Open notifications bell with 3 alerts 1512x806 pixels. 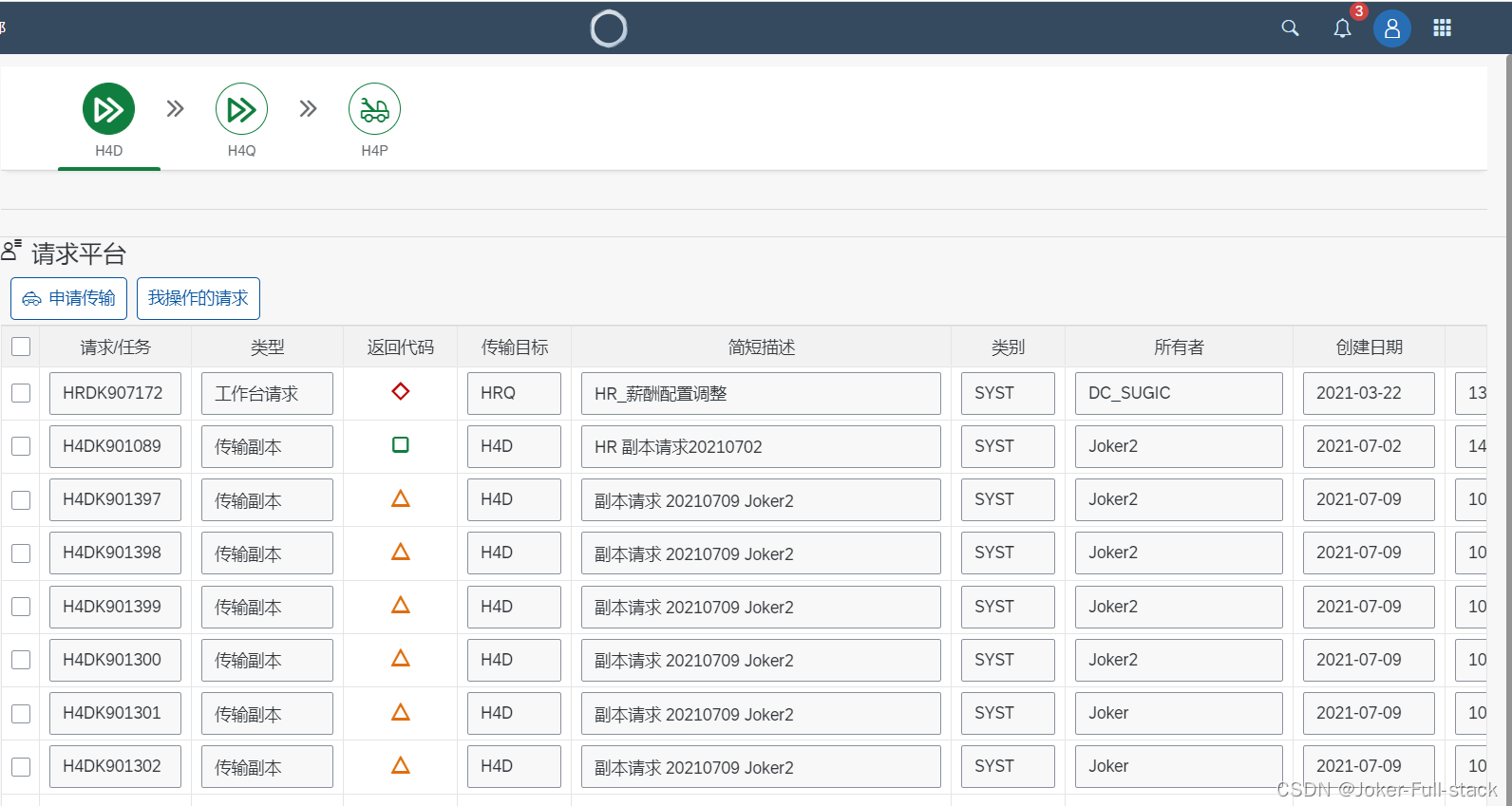click(x=1342, y=28)
